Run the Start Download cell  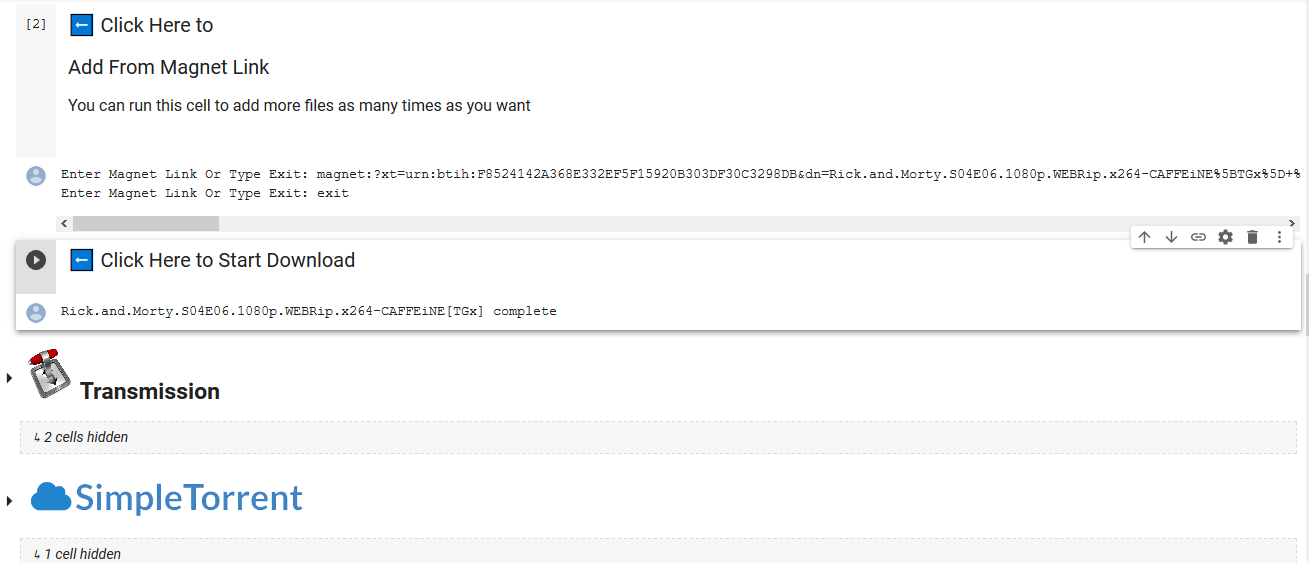(36, 260)
